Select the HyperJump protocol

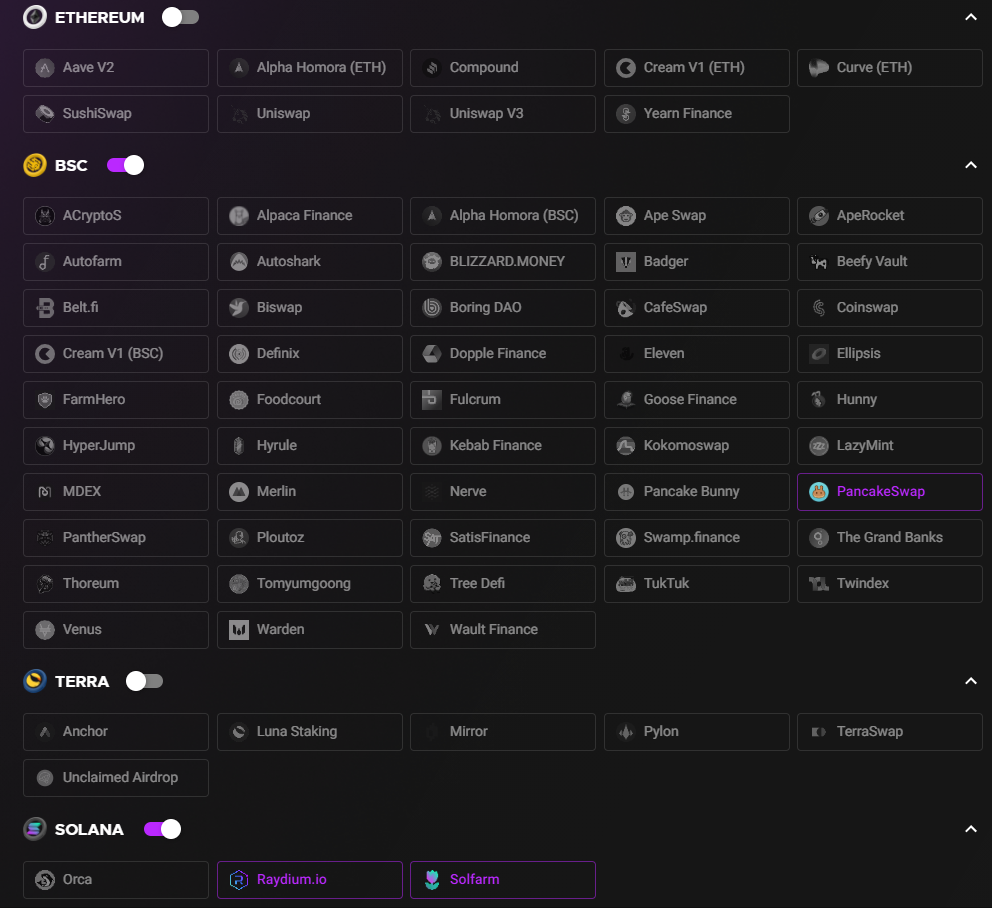(116, 445)
